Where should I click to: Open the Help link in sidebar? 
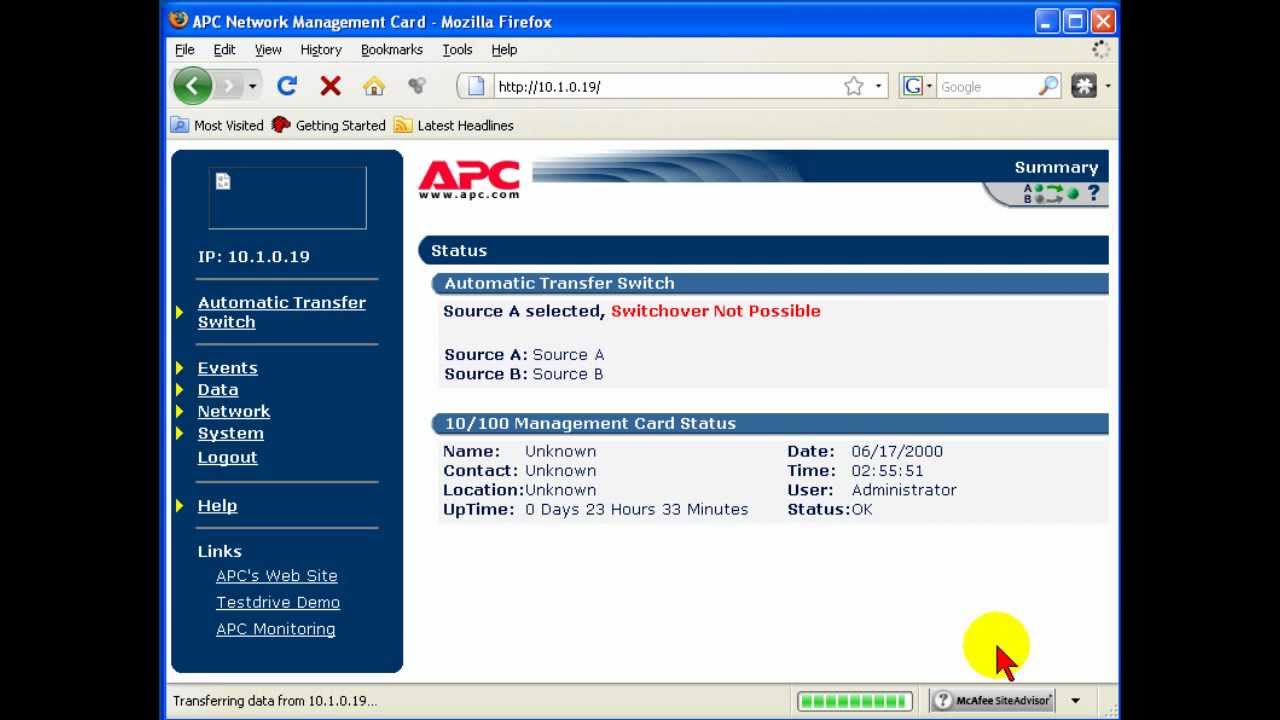coord(217,505)
